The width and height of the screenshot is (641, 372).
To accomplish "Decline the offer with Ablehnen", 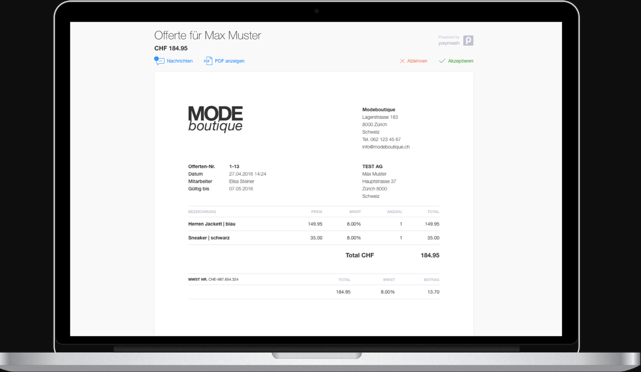I will 417,61.
